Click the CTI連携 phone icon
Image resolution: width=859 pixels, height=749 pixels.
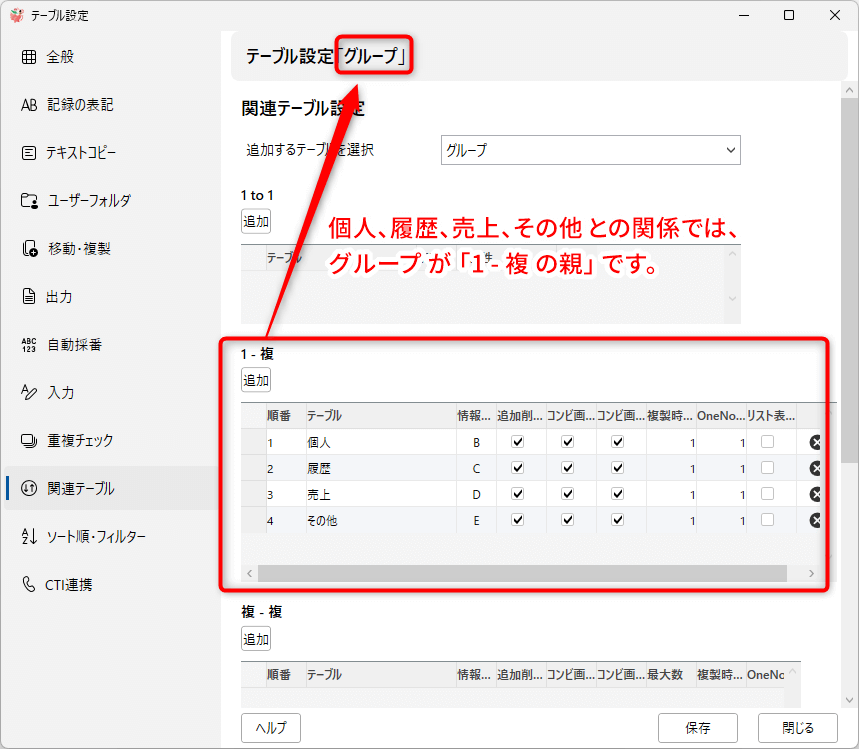click(x=29, y=585)
